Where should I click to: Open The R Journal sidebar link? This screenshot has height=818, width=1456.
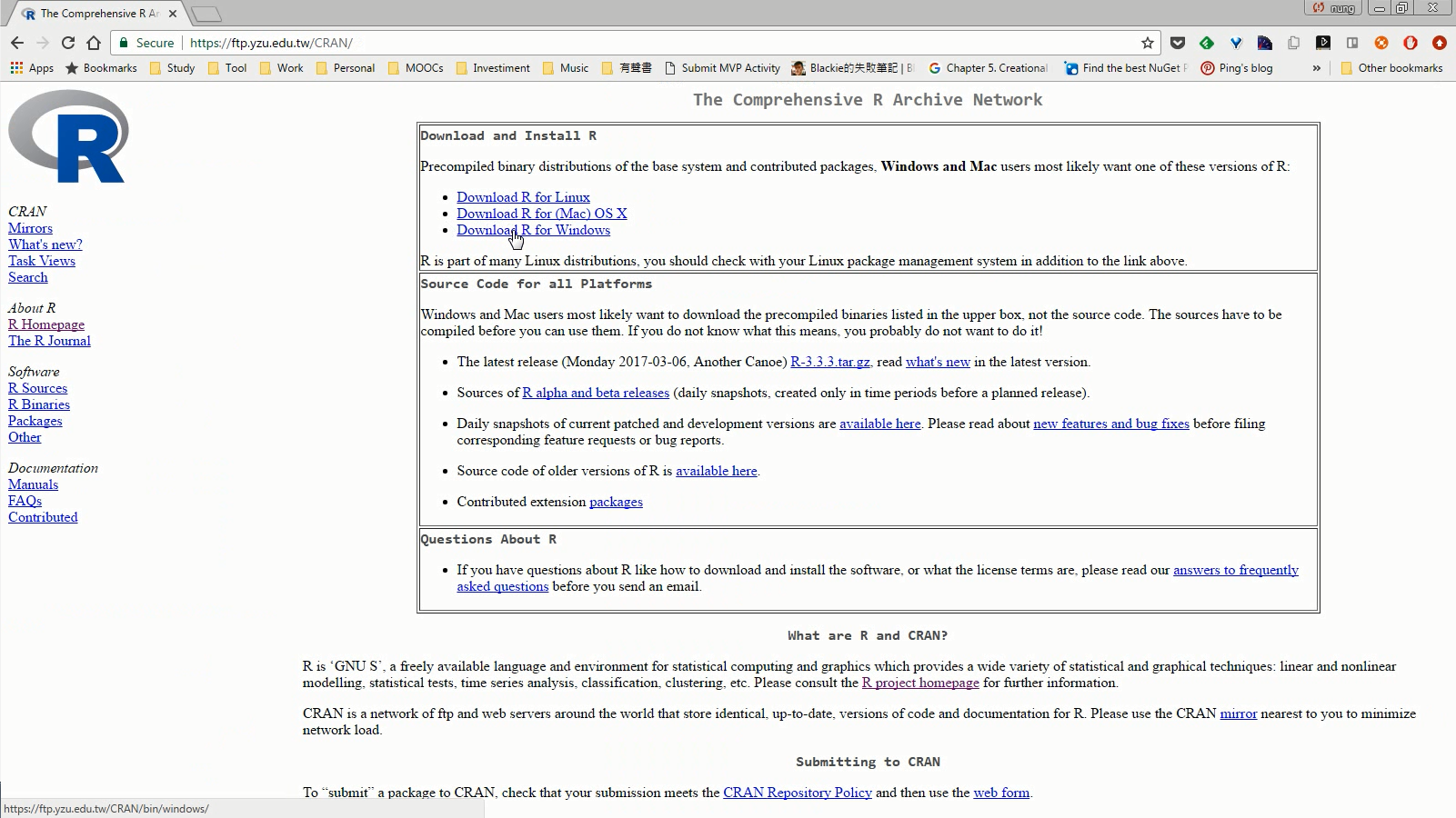pyautogui.click(x=49, y=341)
